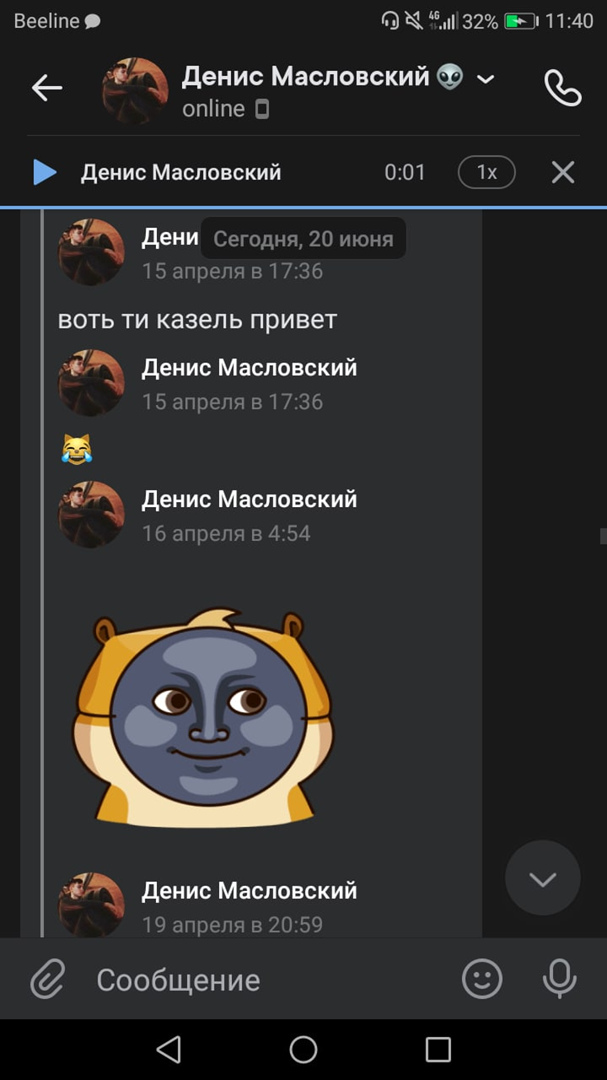Open the emoji and sticker picker
The image size is (607, 1080).
pos(482,979)
